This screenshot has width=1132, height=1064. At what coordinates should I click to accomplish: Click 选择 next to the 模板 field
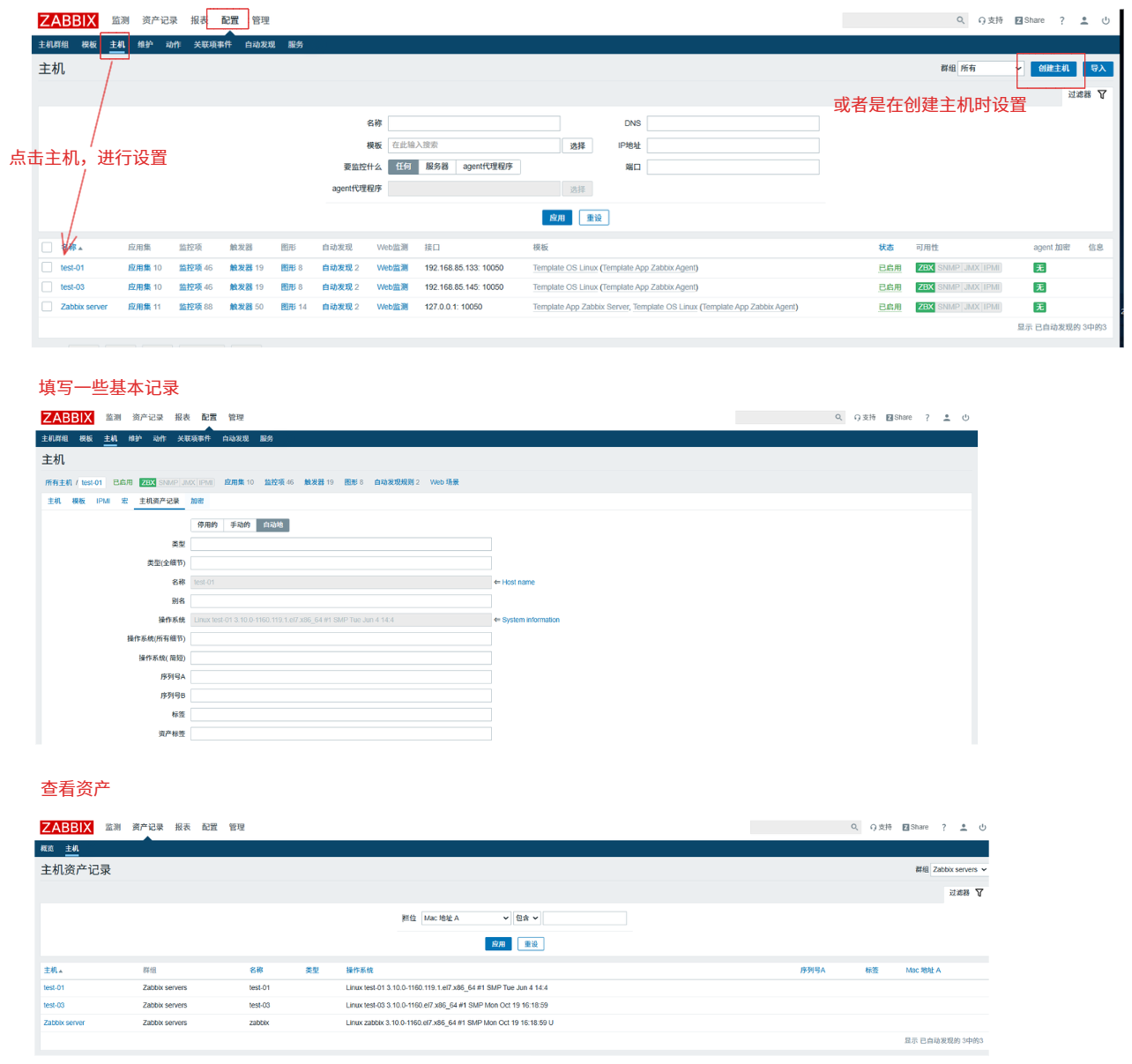[577, 145]
